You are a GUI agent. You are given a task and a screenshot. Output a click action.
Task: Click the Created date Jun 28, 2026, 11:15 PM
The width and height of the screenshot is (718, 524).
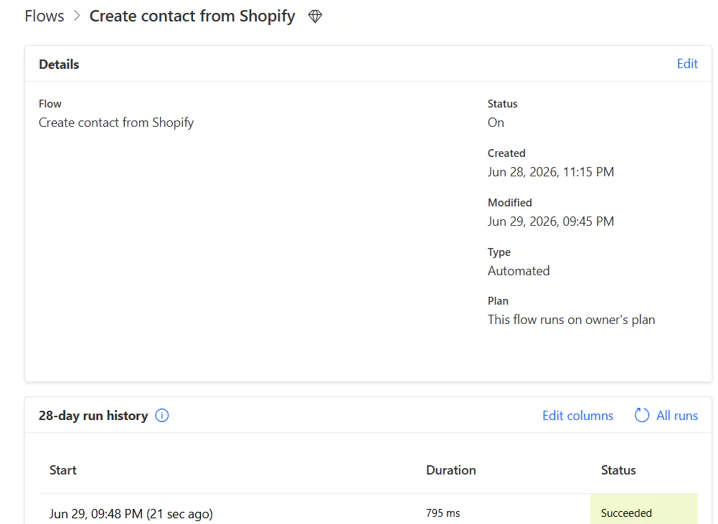click(551, 172)
